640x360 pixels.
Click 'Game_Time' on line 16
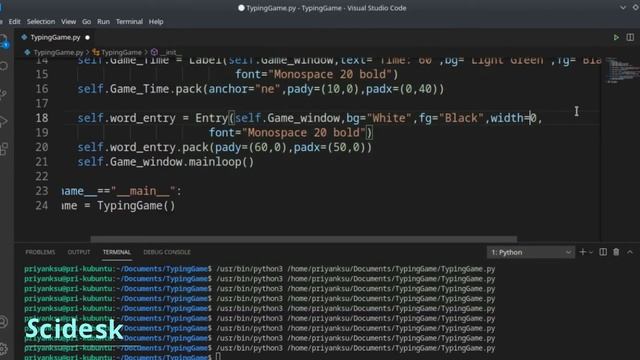139,89
